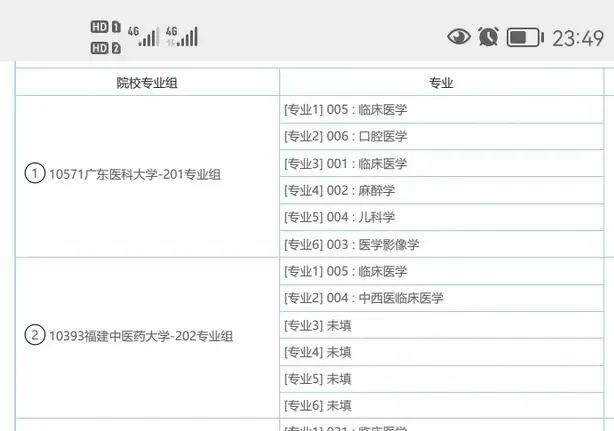Select 专业4 002 麻醉学 row
Image resolution: width=614 pixels, height=431 pixels.
[x=442, y=191]
